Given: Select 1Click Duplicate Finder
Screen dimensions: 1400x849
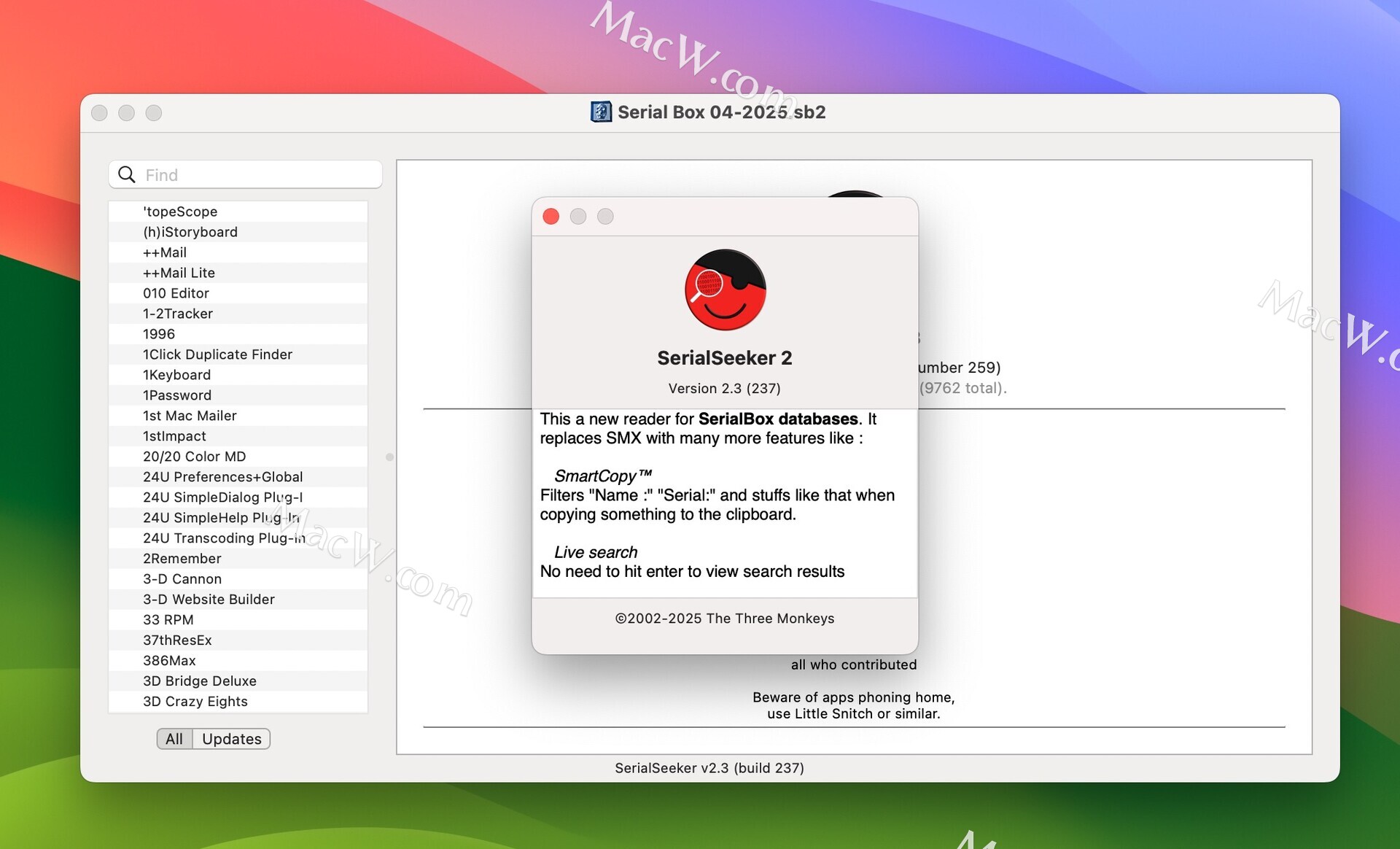Looking at the screenshot, I should (x=238, y=354).
